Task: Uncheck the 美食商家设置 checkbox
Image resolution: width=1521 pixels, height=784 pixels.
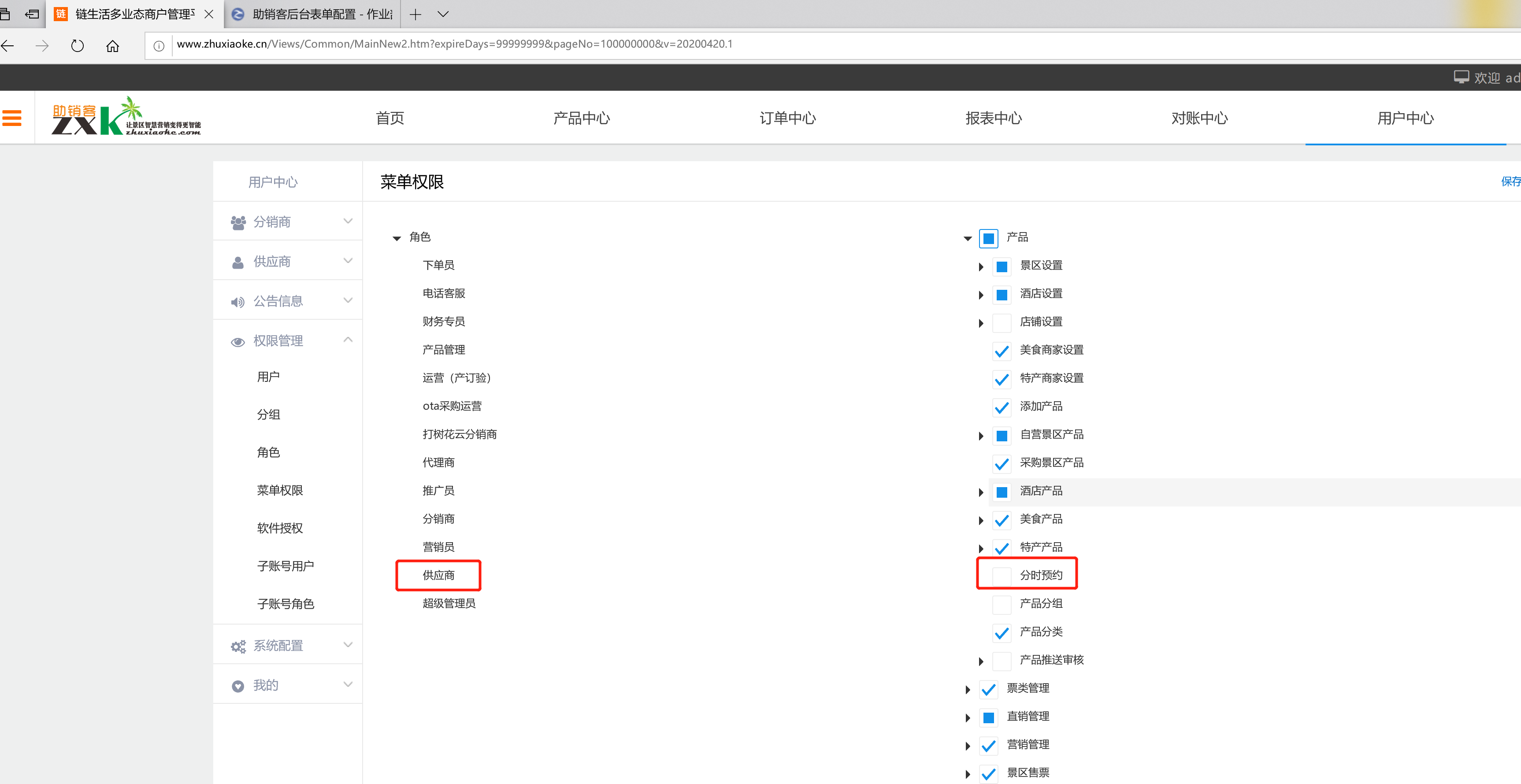Action: coord(1002,351)
